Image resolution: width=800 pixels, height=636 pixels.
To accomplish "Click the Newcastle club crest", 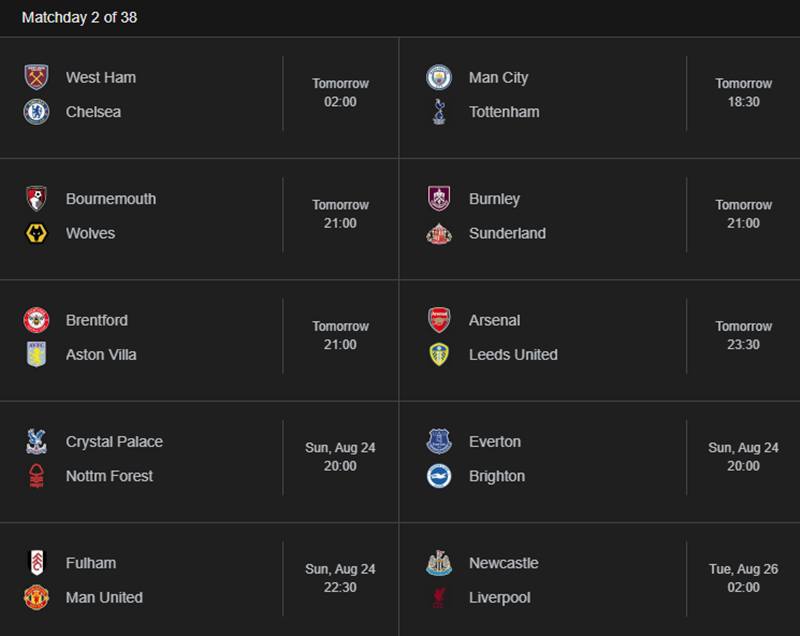I will pos(439,563).
